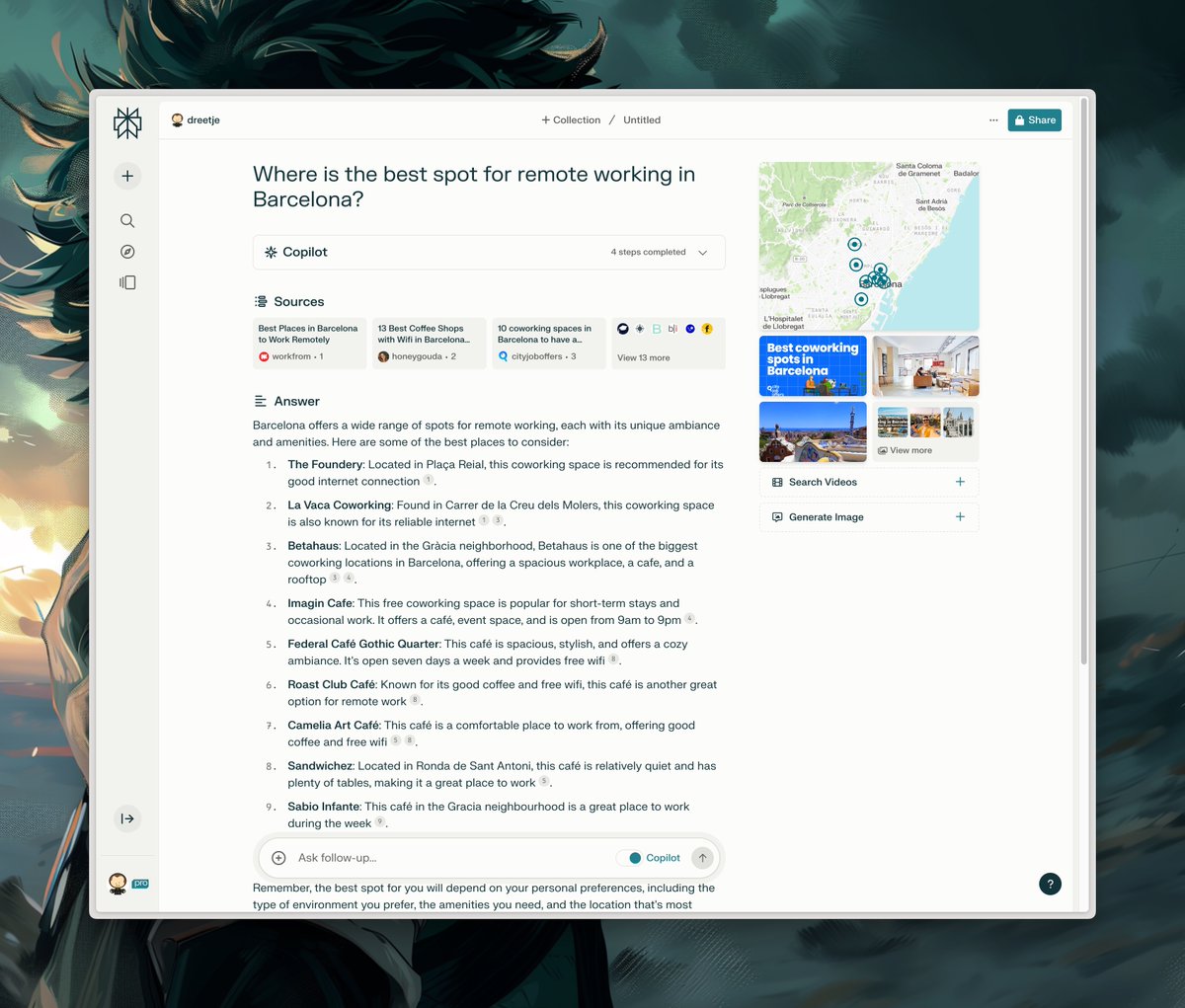Image resolution: width=1185 pixels, height=1008 pixels.
Task: Click citation 8 after Federal Café entry
Action: tap(613, 659)
